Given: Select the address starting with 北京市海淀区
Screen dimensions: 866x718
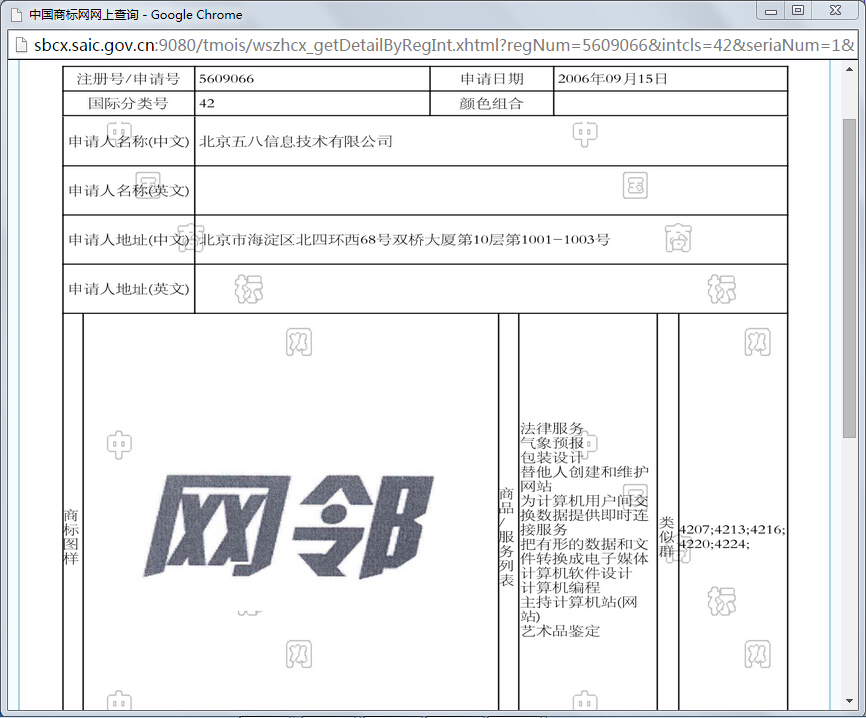Looking at the screenshot, I should coord(404,240).
